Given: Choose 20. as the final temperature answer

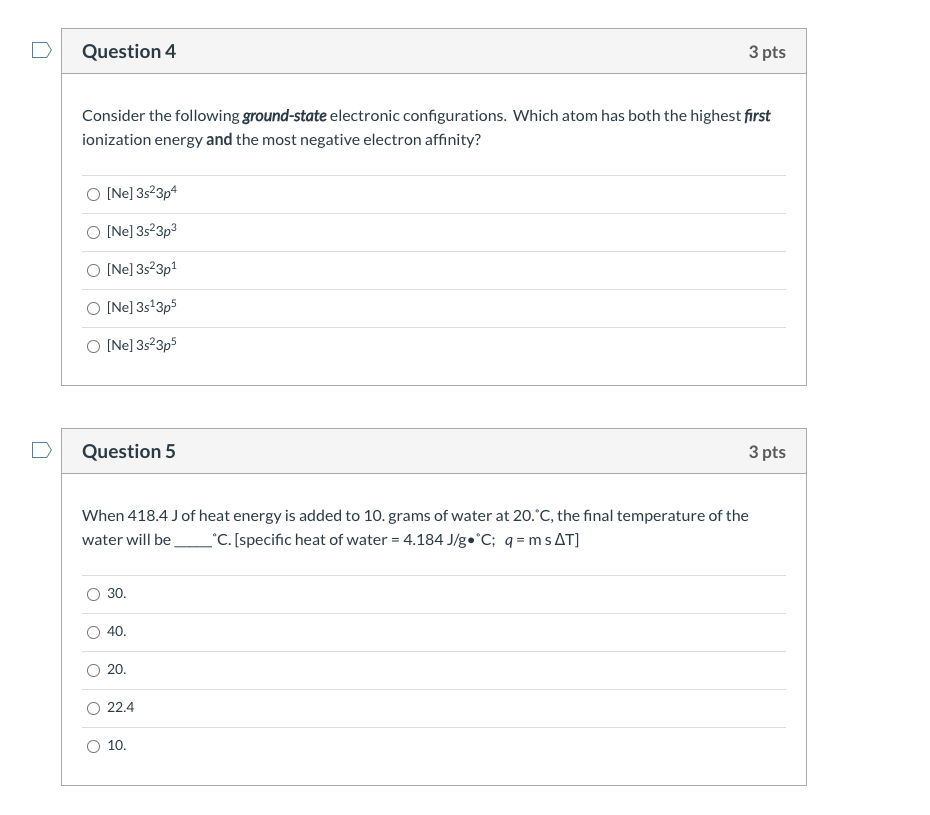Looking at the screenshot, I should click(93, 670).
